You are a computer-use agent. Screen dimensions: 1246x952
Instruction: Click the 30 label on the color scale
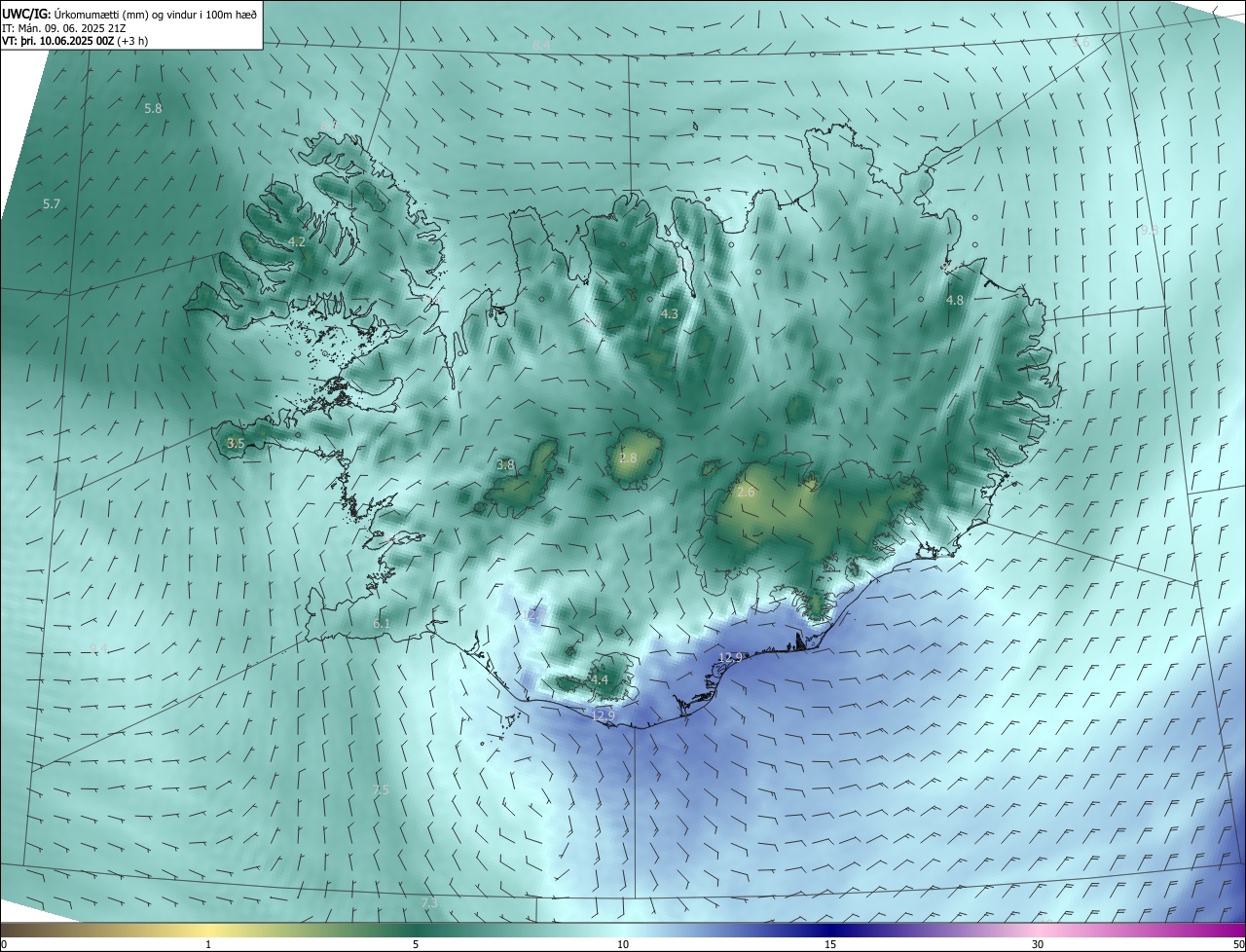click(x=1038, y=945)
